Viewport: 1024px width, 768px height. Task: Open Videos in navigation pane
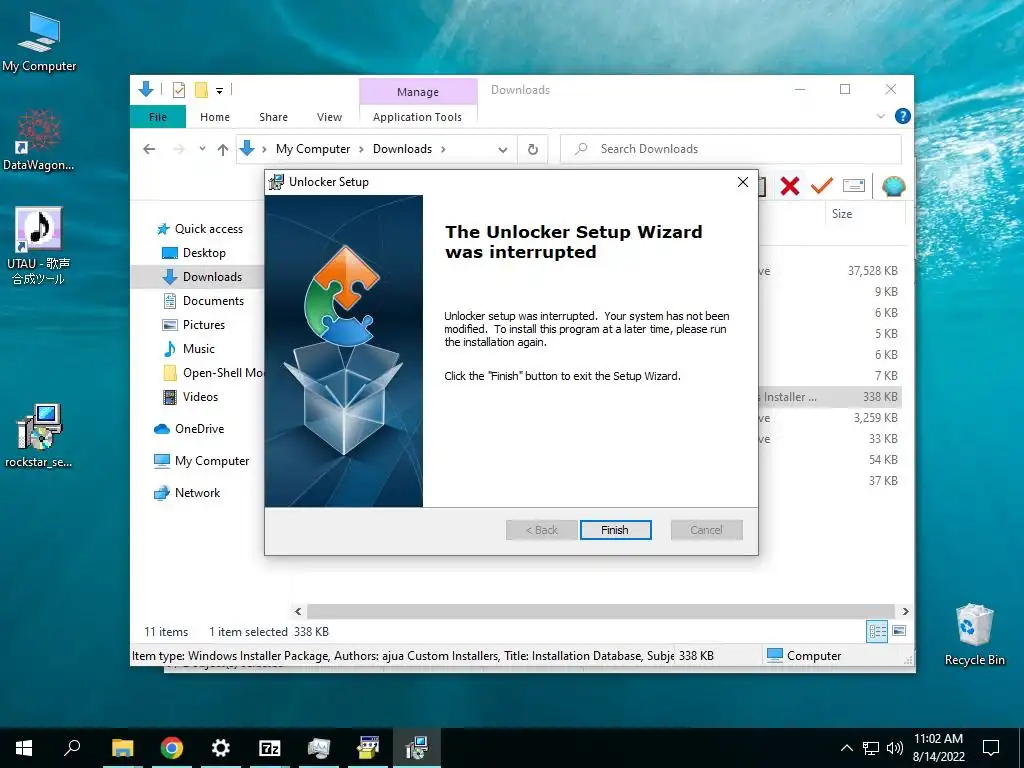tap(190, 397)
